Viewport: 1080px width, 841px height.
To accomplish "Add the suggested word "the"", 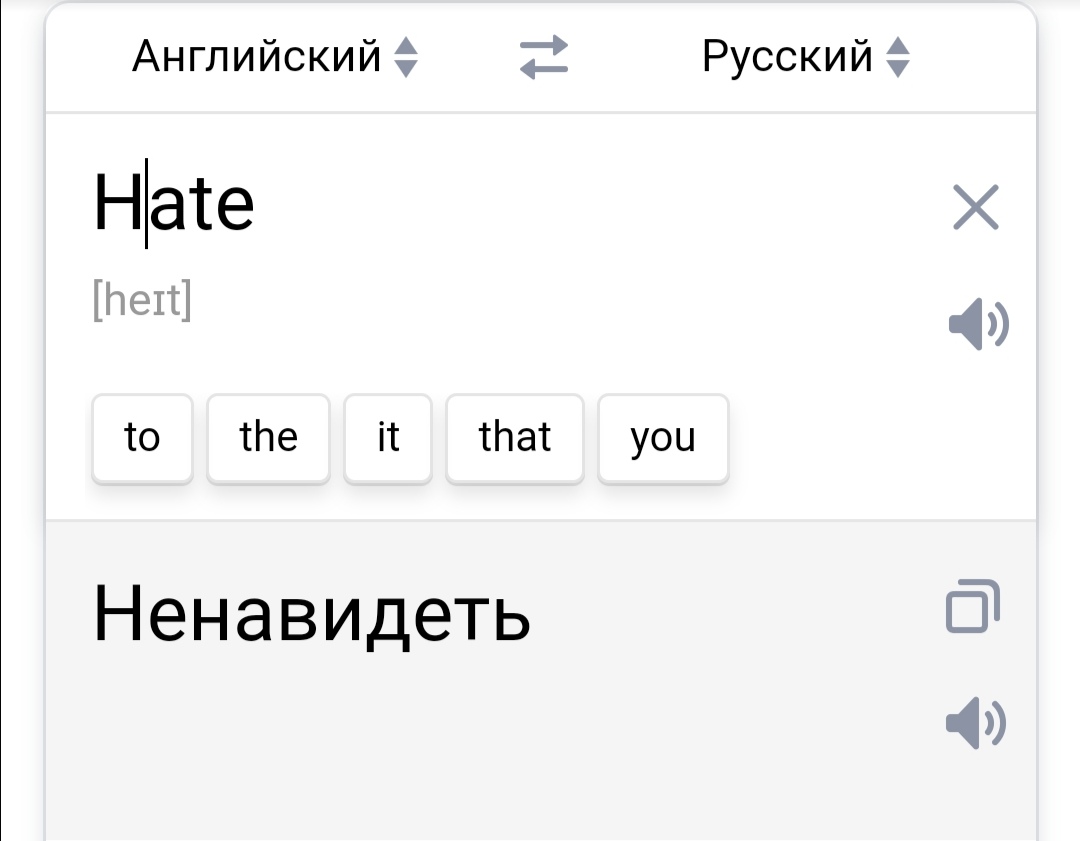I will [x=268, y=438].
